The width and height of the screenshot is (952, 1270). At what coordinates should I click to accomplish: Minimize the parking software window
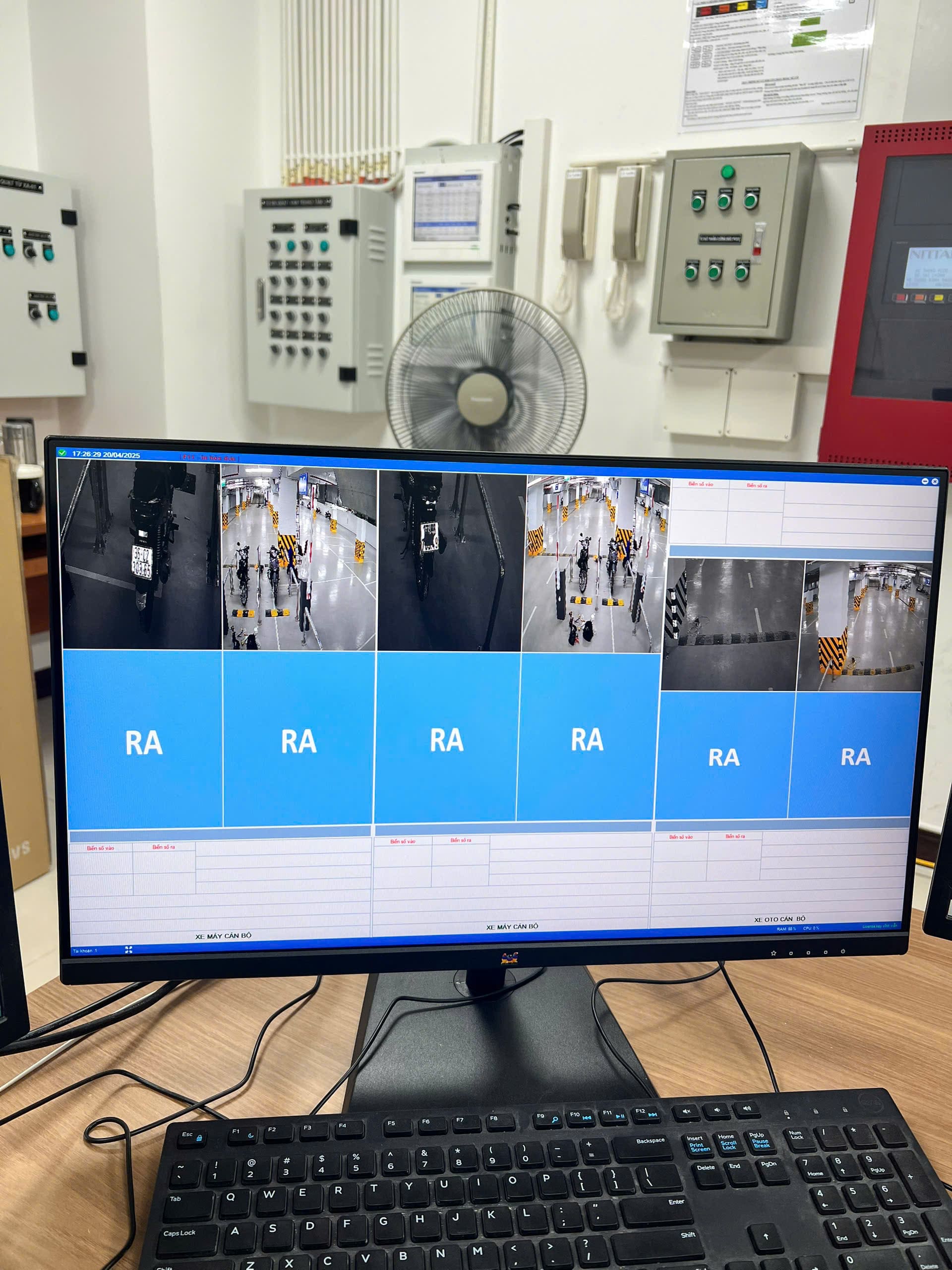coord(925,481)
